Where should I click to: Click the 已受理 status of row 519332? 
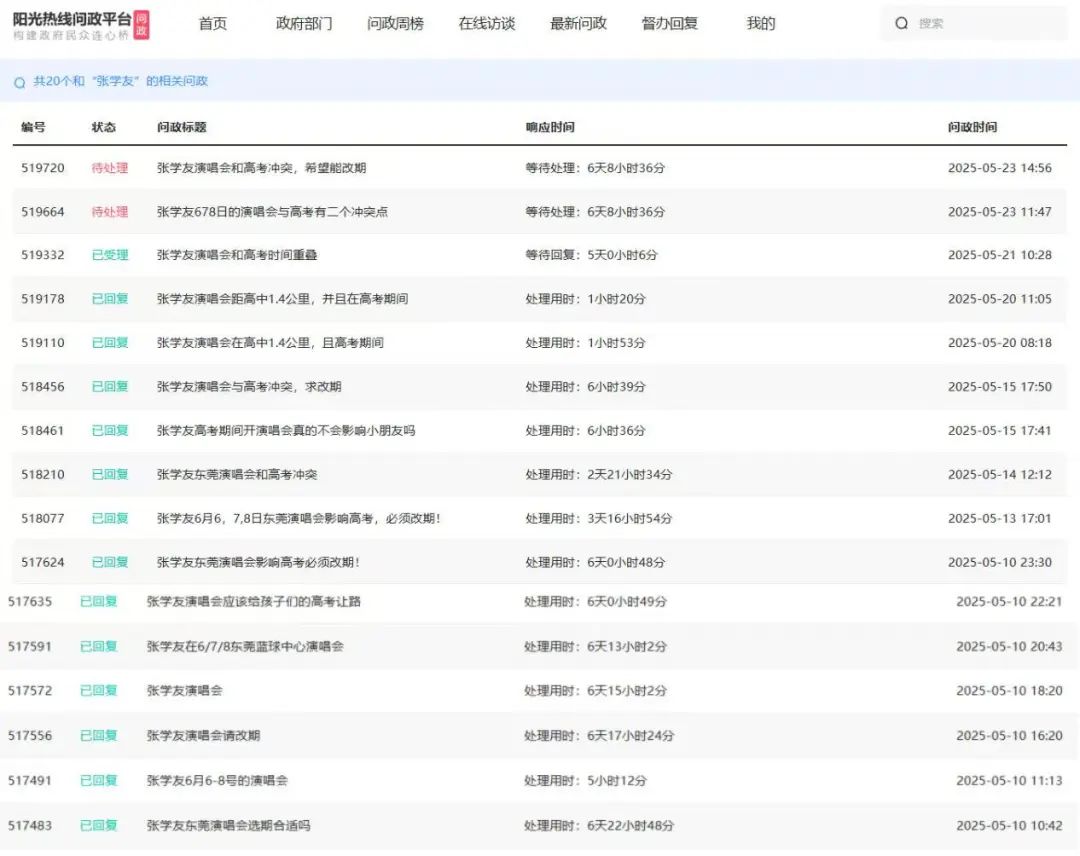tap(110, 255)
